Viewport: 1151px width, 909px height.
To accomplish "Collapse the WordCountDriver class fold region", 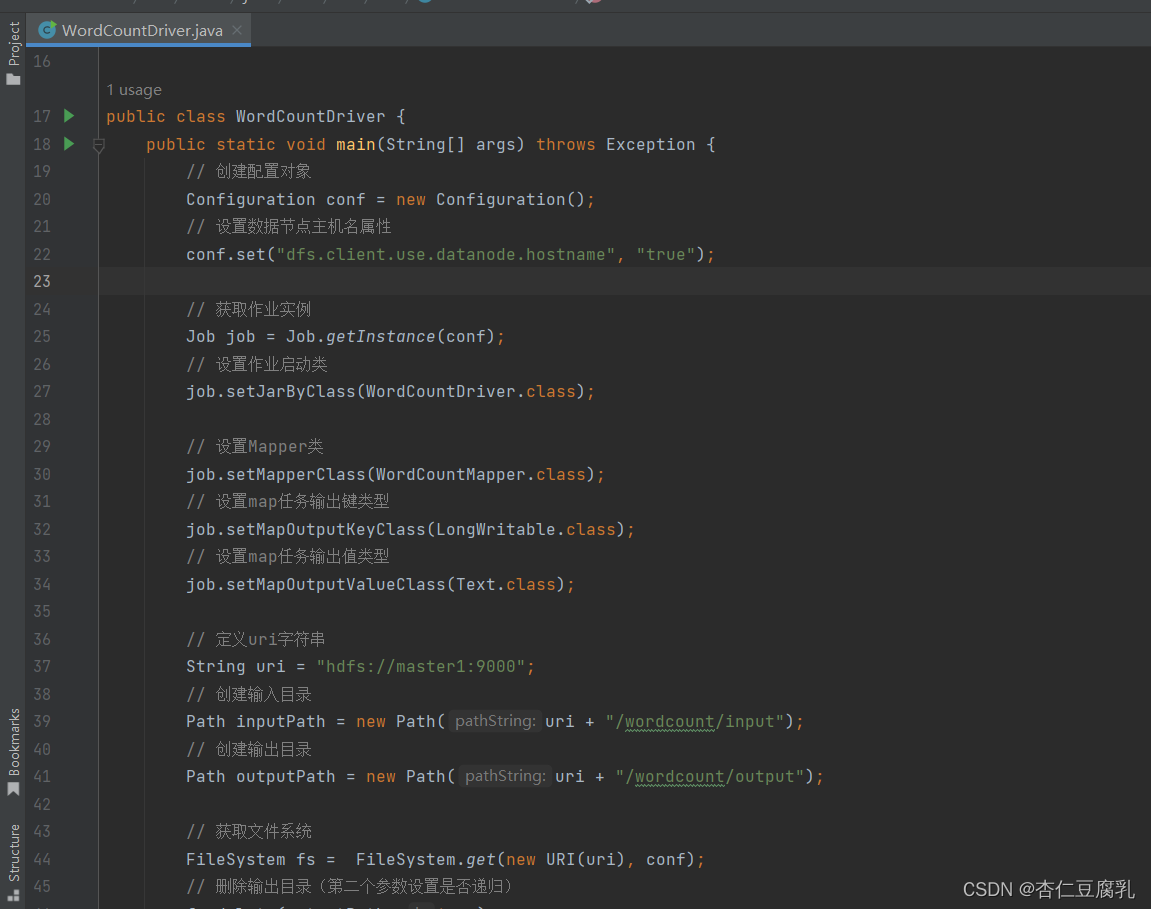I will [x=98, y=116].
